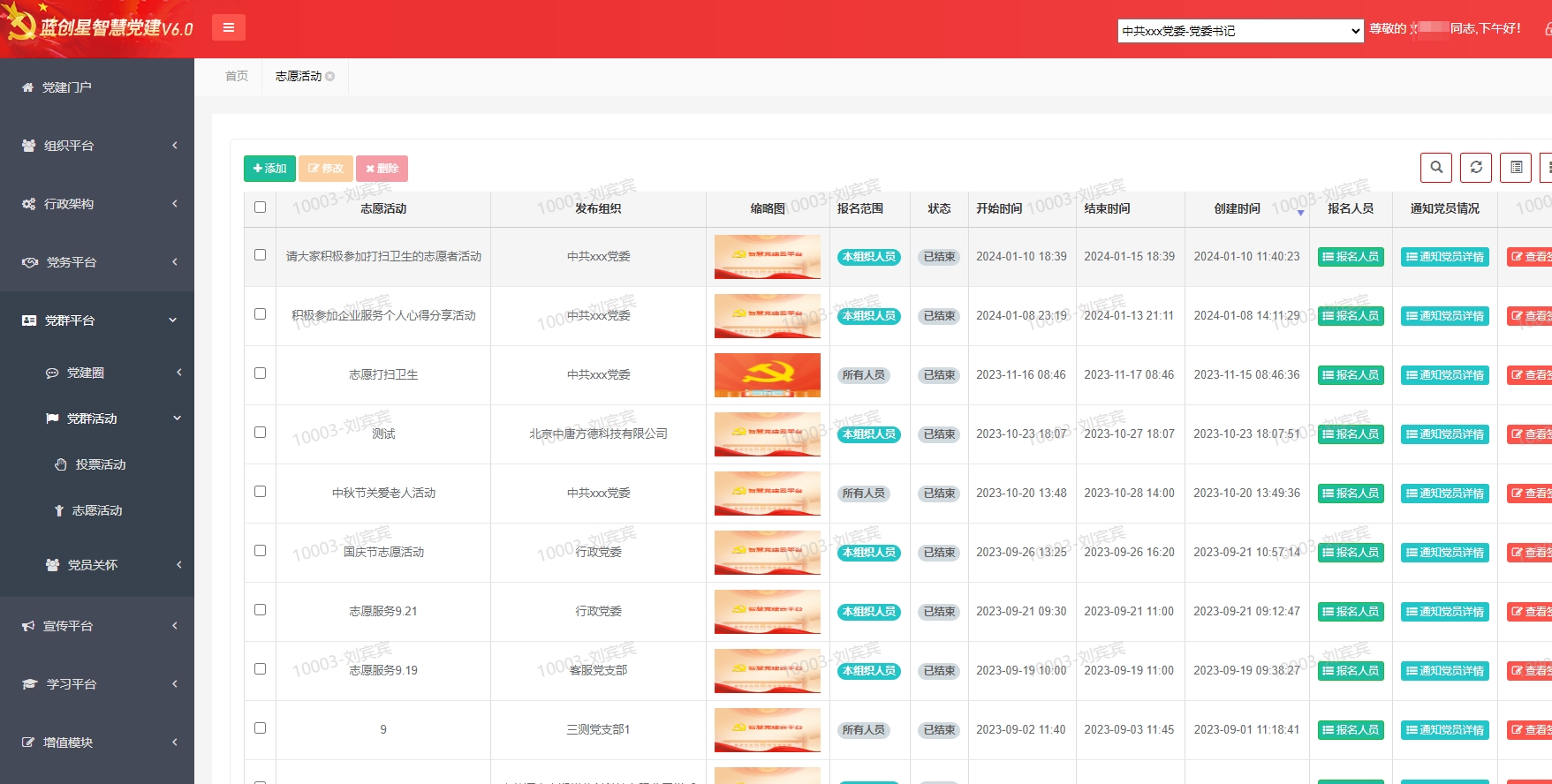Screen dimensions: 1552x784
Task: Click the 缩略图 column header
Action: [768, 208]
